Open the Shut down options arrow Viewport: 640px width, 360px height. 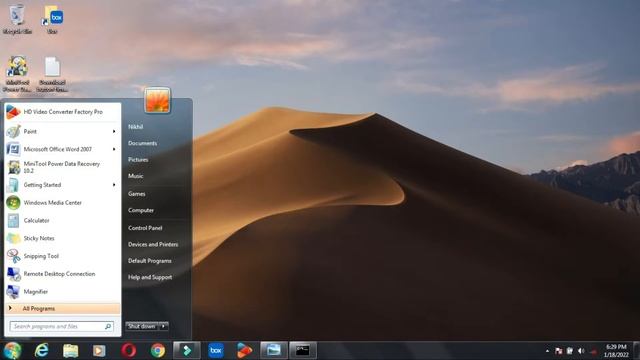click(x=163, y=326)
